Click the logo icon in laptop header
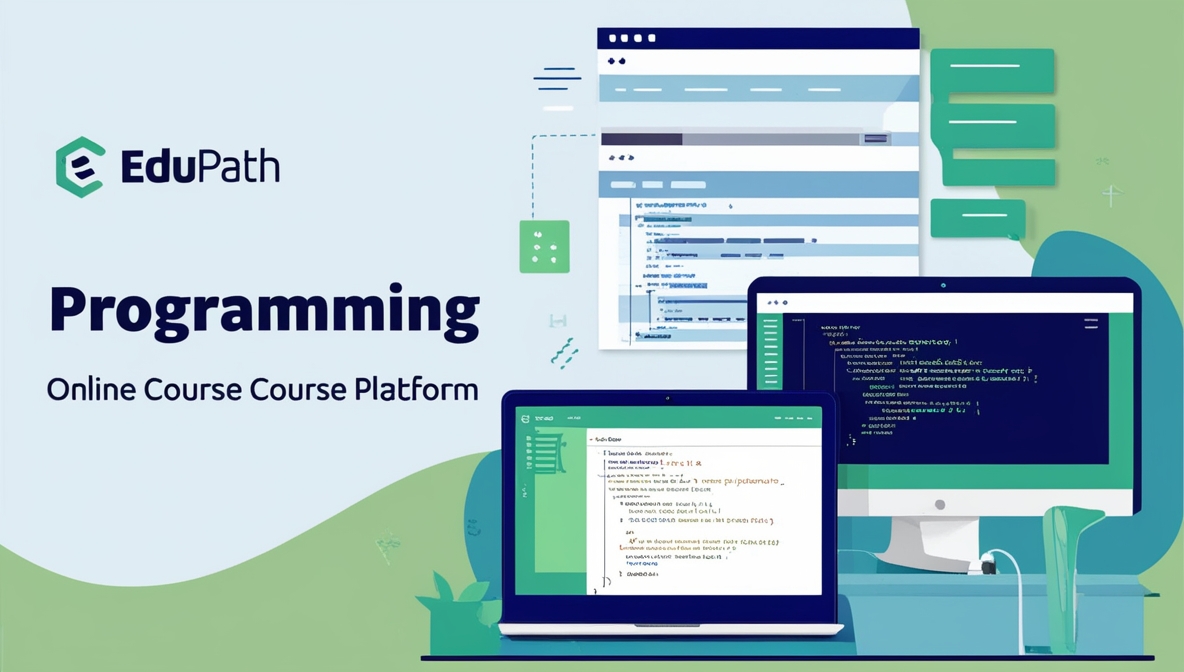The width and height of the screenshot is (1184, 672). click(x=526, y=418)
